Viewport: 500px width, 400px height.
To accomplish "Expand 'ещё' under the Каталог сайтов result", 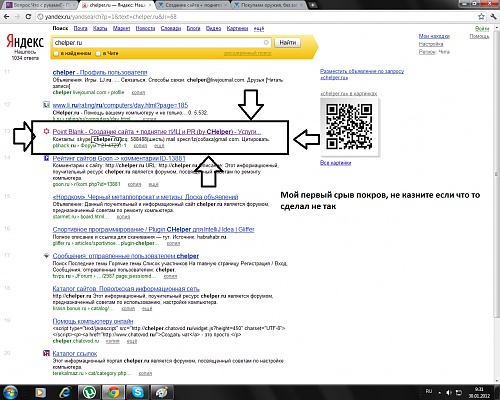I will pyautogui.click(x=147, y=309).
